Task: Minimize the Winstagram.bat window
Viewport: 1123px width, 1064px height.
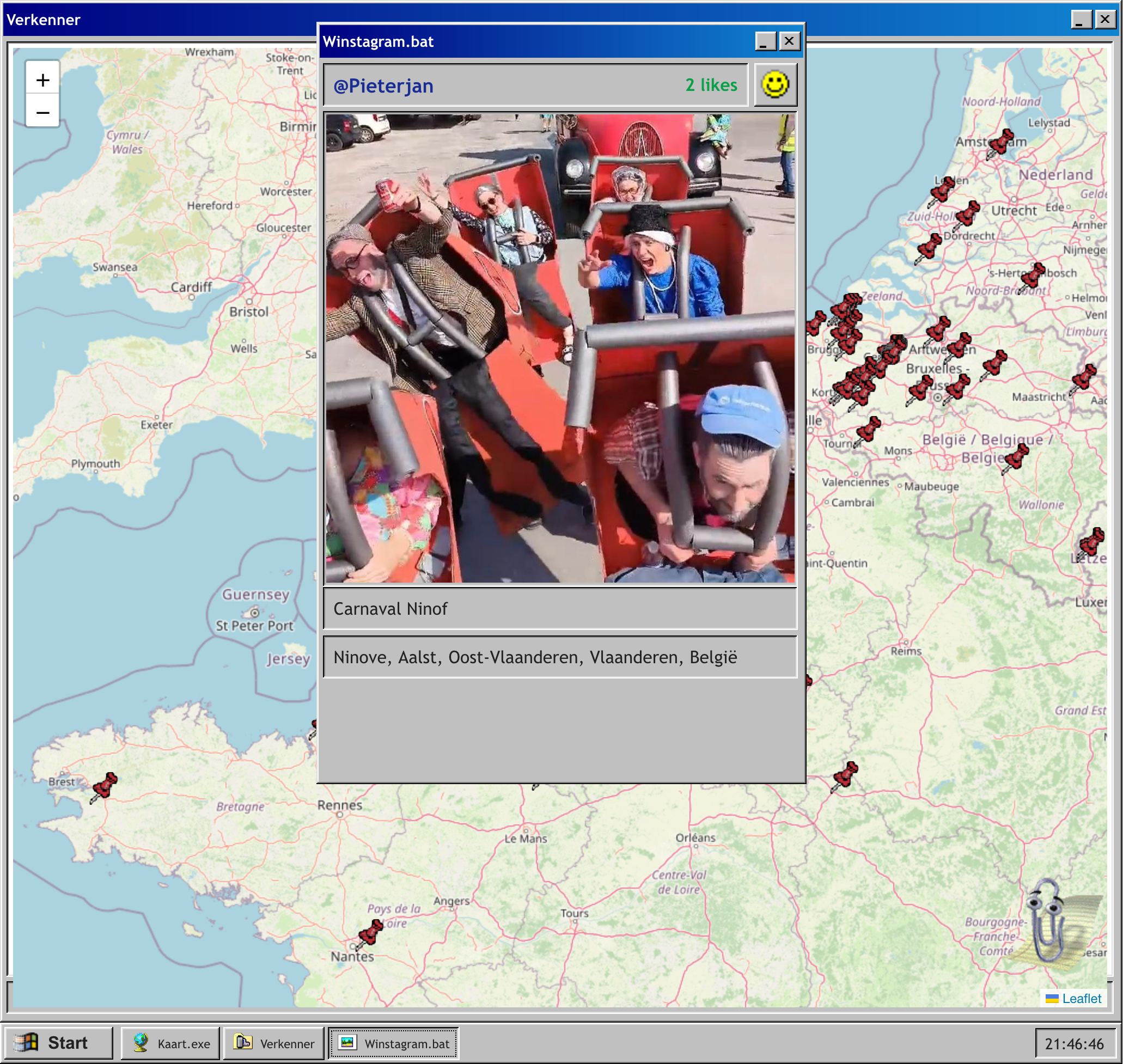Action: [765, 41]
